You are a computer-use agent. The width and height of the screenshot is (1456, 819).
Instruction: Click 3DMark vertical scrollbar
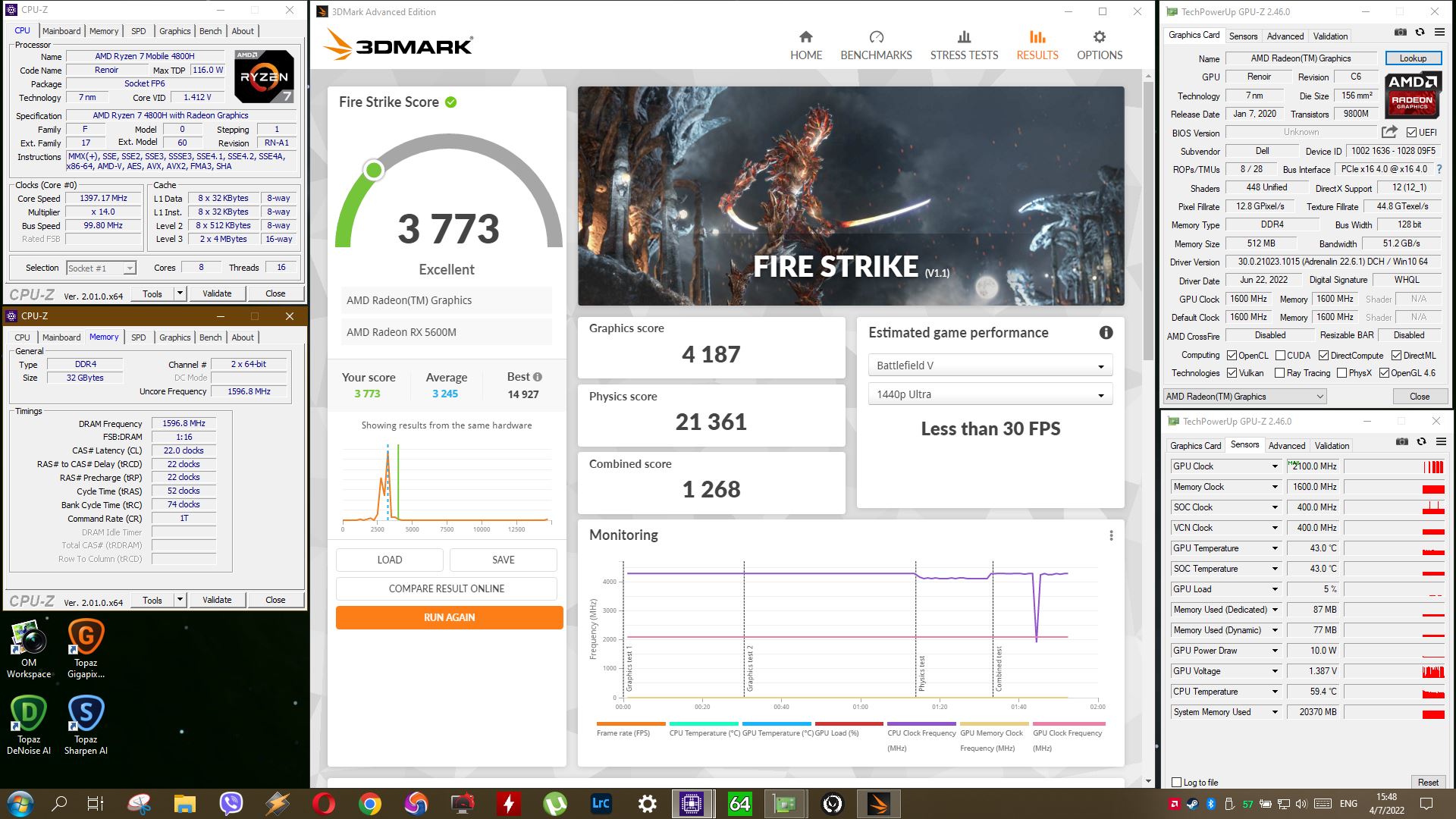(x=1148, y=220)
